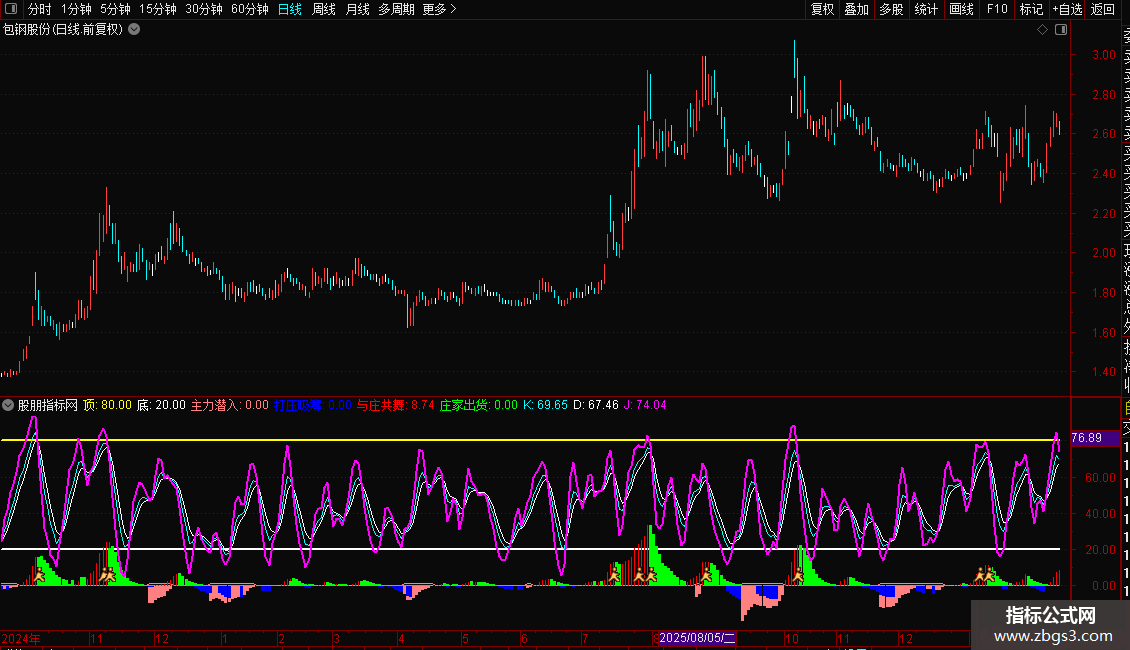Expand the 更多 more periods menu
The height and width of the screenshot is (650, 1130).
pos(440,9)
